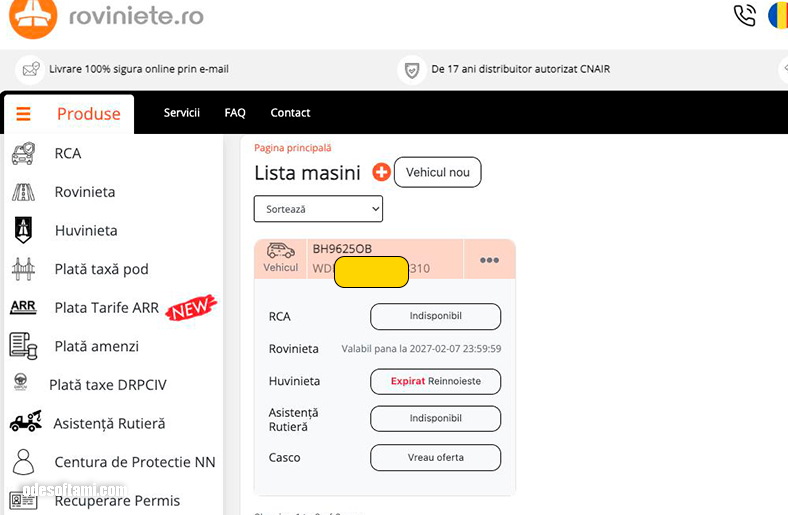Select Plată amenzi in the sidebar
Image resolution: width=788 pixels, height=515 pixels.
click(96, 346)
